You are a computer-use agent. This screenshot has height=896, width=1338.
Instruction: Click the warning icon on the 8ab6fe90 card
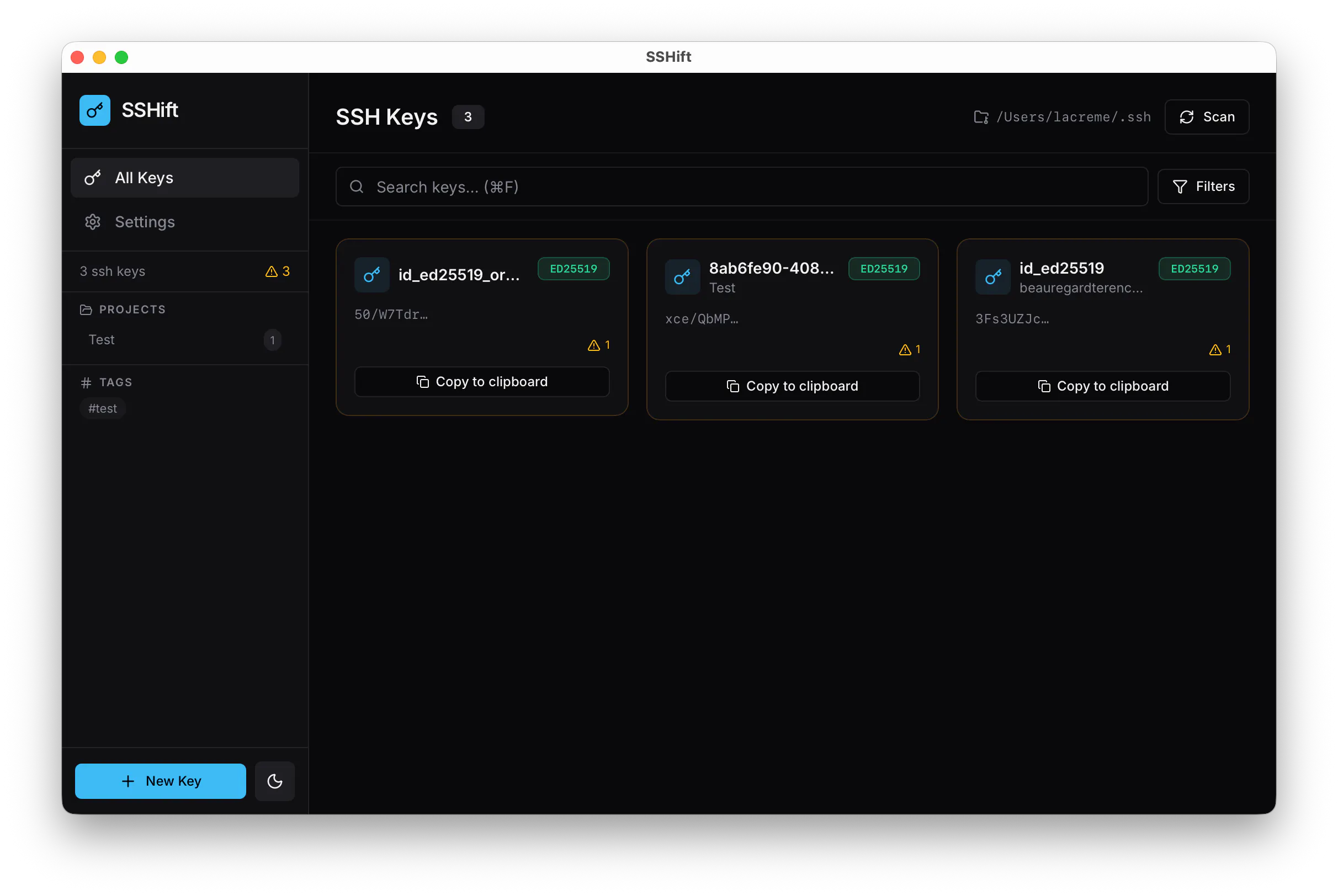pyautogui.click(x=905, y=350)
